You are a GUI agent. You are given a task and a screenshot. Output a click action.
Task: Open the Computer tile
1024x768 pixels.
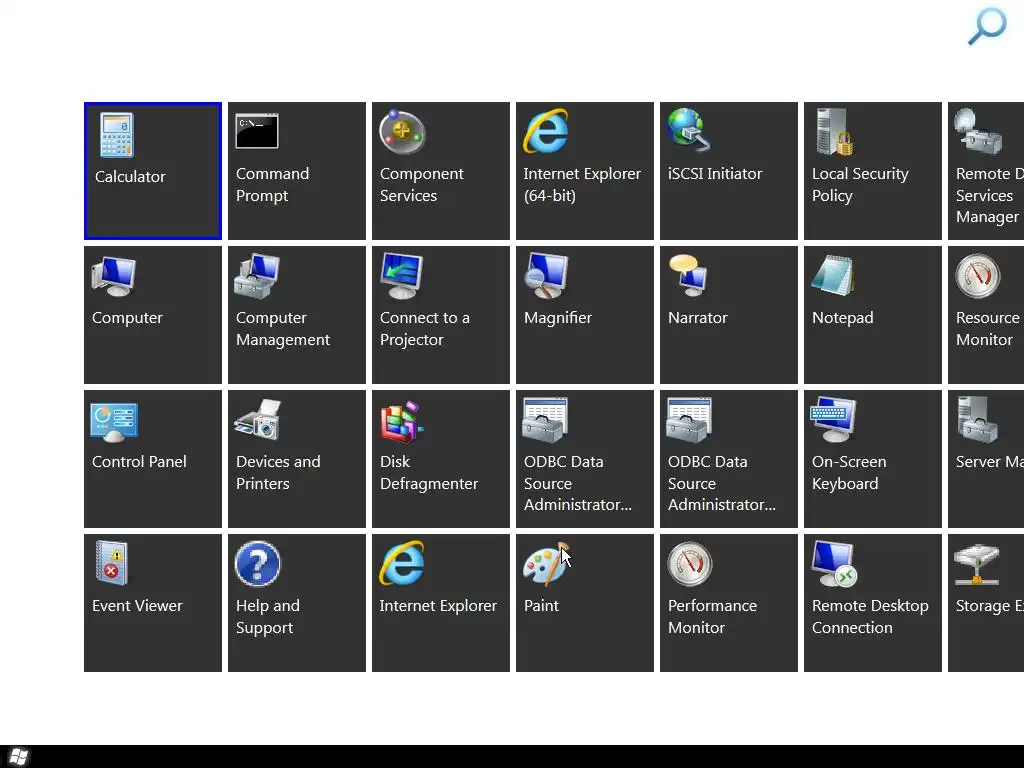point(153,315)
